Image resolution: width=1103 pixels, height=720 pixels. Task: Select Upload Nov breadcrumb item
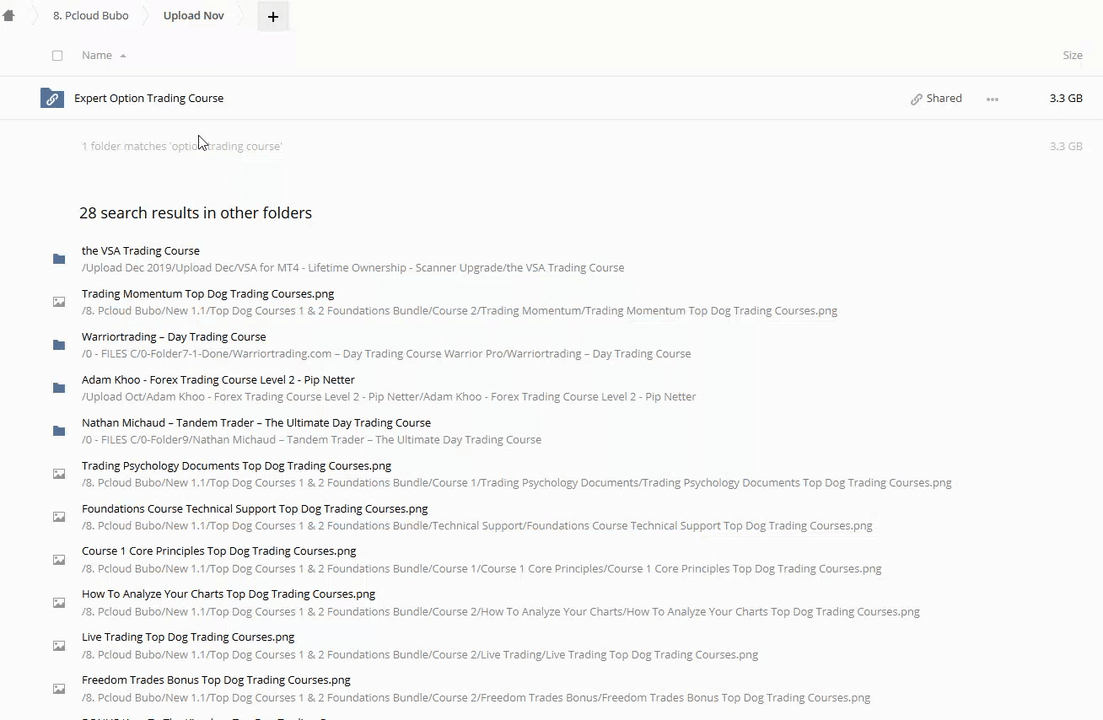pos(193,16)
